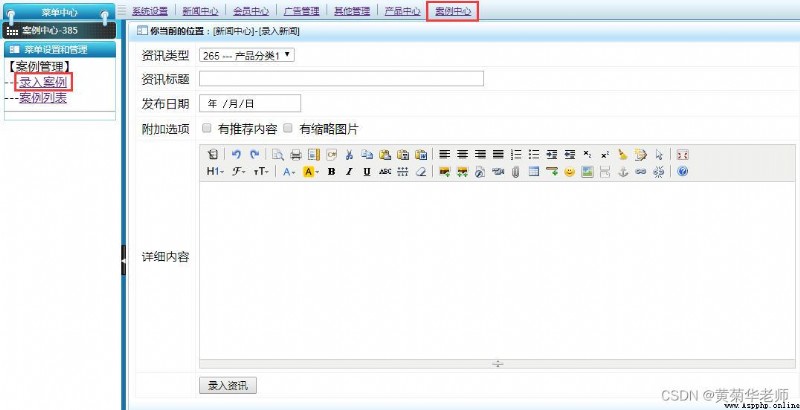This screenshot has height=410, width=800.
Task: Click the 资讯标题 input field
Action: click(341, 79)
